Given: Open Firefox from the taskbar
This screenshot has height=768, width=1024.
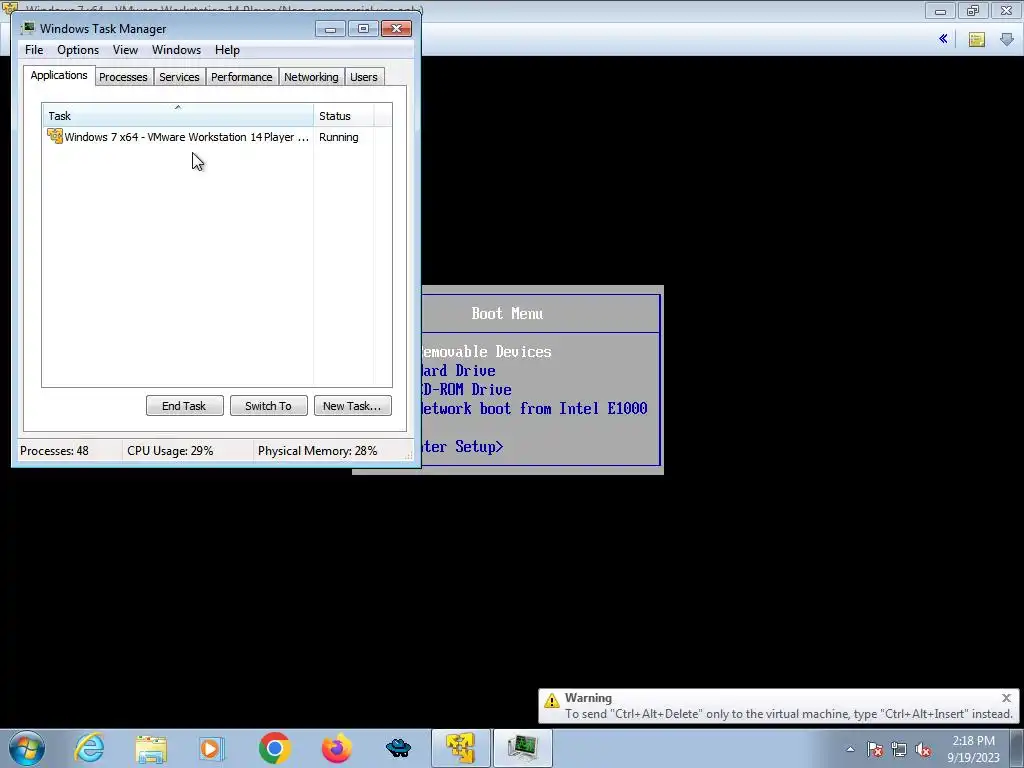Looking at the screenshot, I should click(336, 748).
